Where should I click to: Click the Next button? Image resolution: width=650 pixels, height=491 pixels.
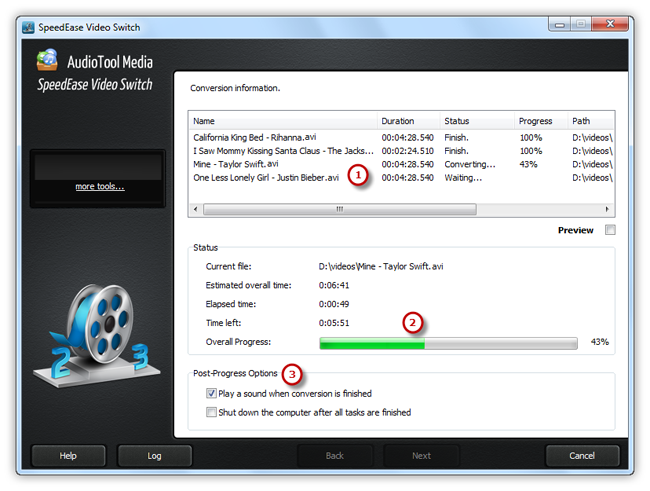[x=421, y=456]
